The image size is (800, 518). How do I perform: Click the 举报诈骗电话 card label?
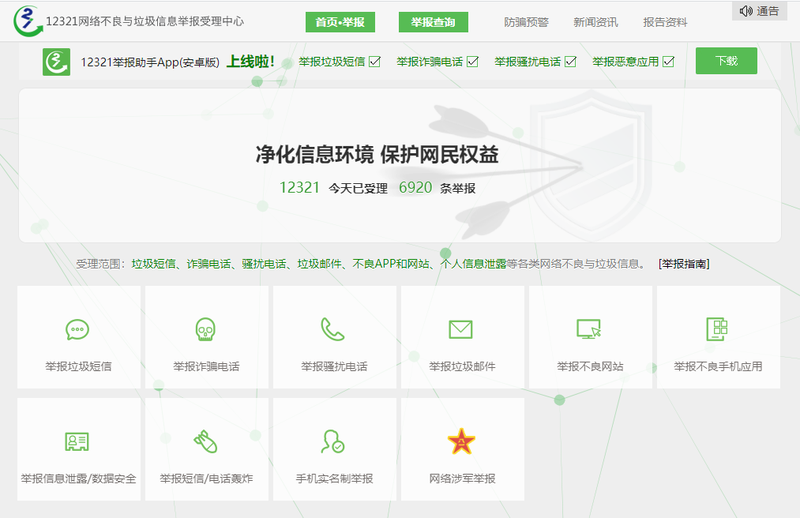click(206, 366)
